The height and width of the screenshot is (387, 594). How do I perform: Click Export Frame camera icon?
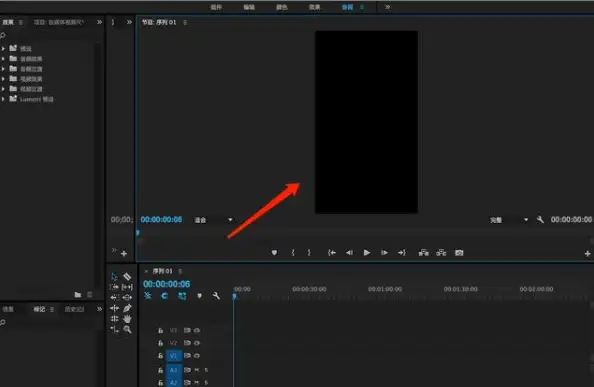[459, 253]
